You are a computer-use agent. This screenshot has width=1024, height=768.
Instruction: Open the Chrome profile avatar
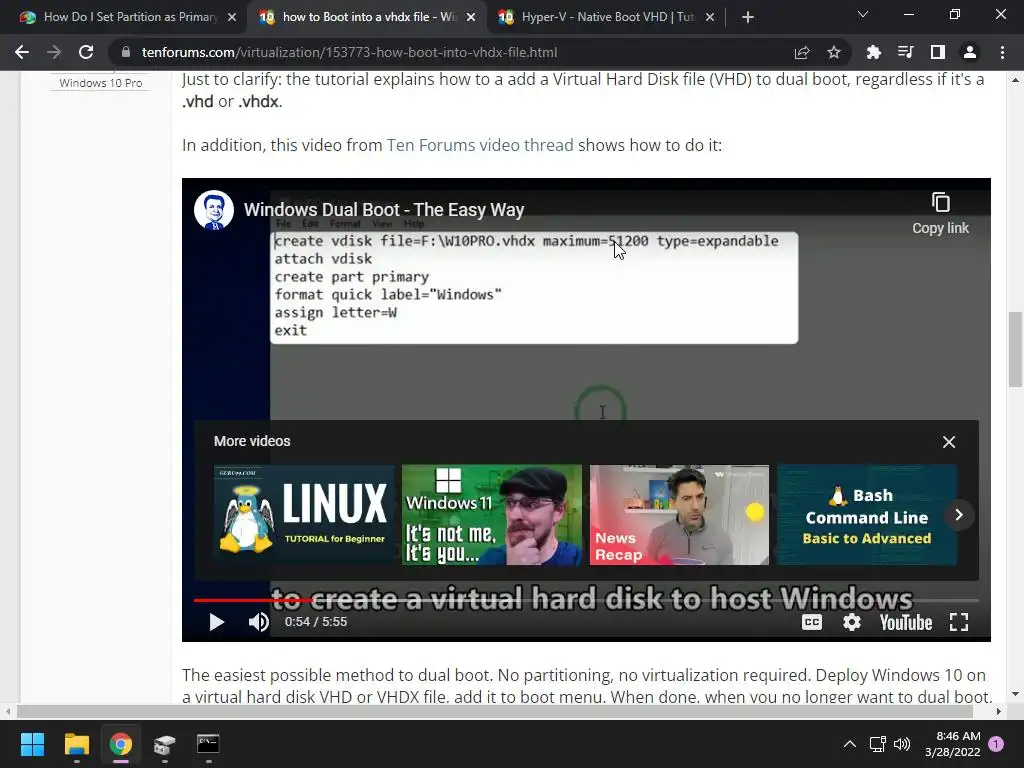click(970, 52)
